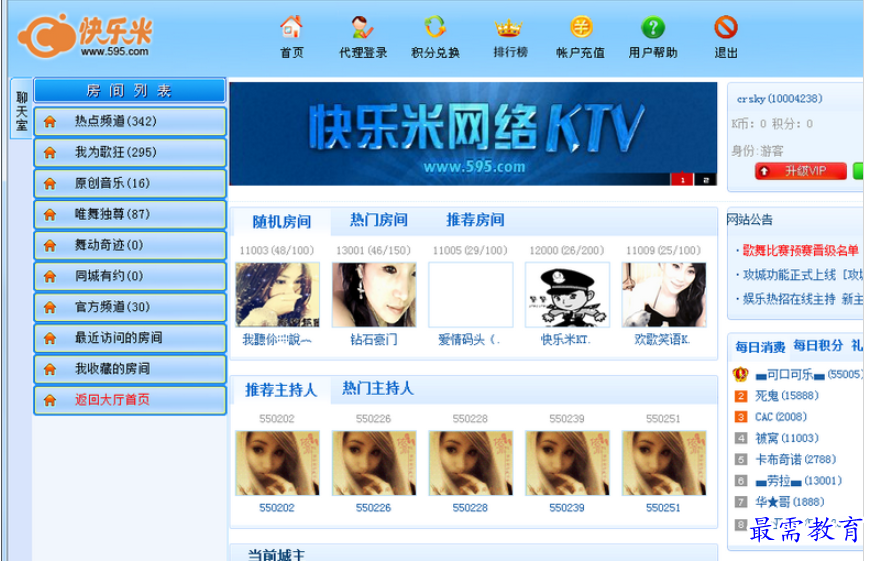Open room thumbnail 钻石豪门
The image size is (871, 561).
pyautogui.click(x=374, y=295)
